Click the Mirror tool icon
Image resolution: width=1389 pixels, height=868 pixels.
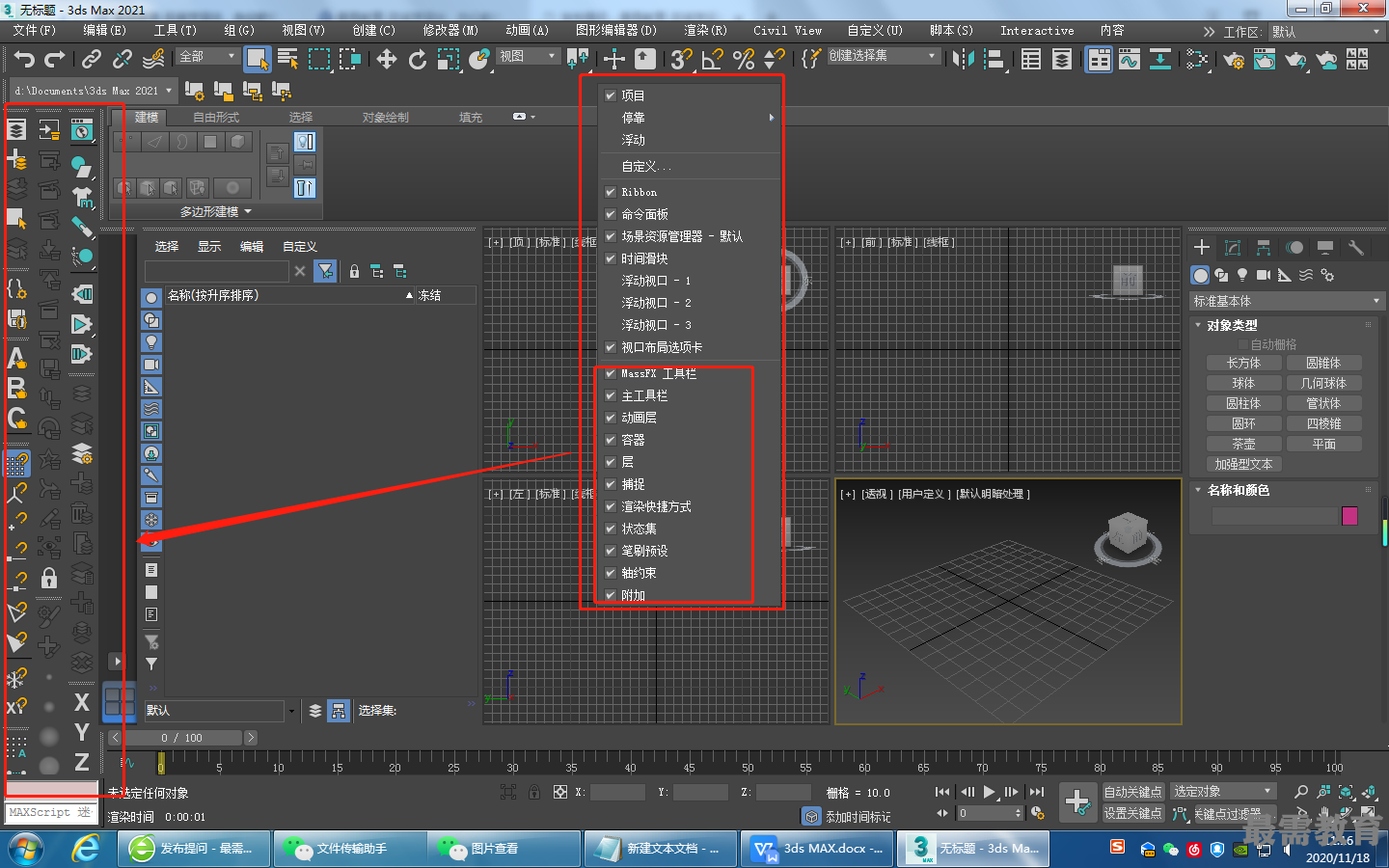(963, 59)
